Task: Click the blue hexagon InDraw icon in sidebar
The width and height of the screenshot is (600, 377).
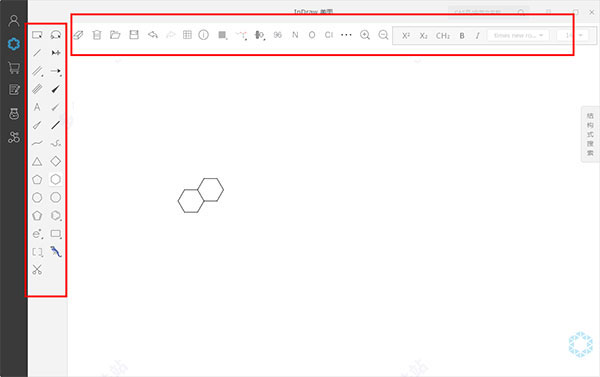Action: pos(14,44)
